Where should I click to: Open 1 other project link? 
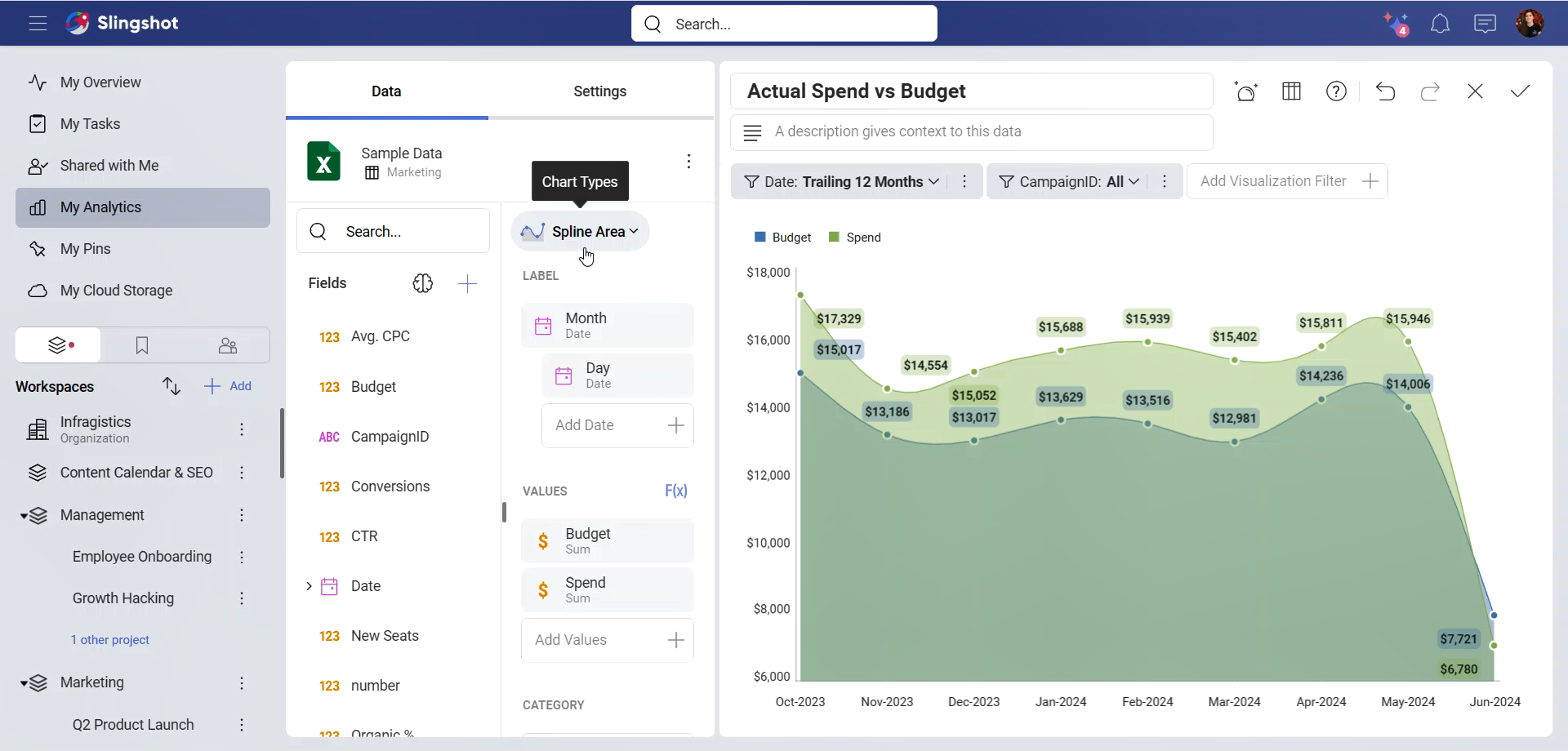pos(110,640)
